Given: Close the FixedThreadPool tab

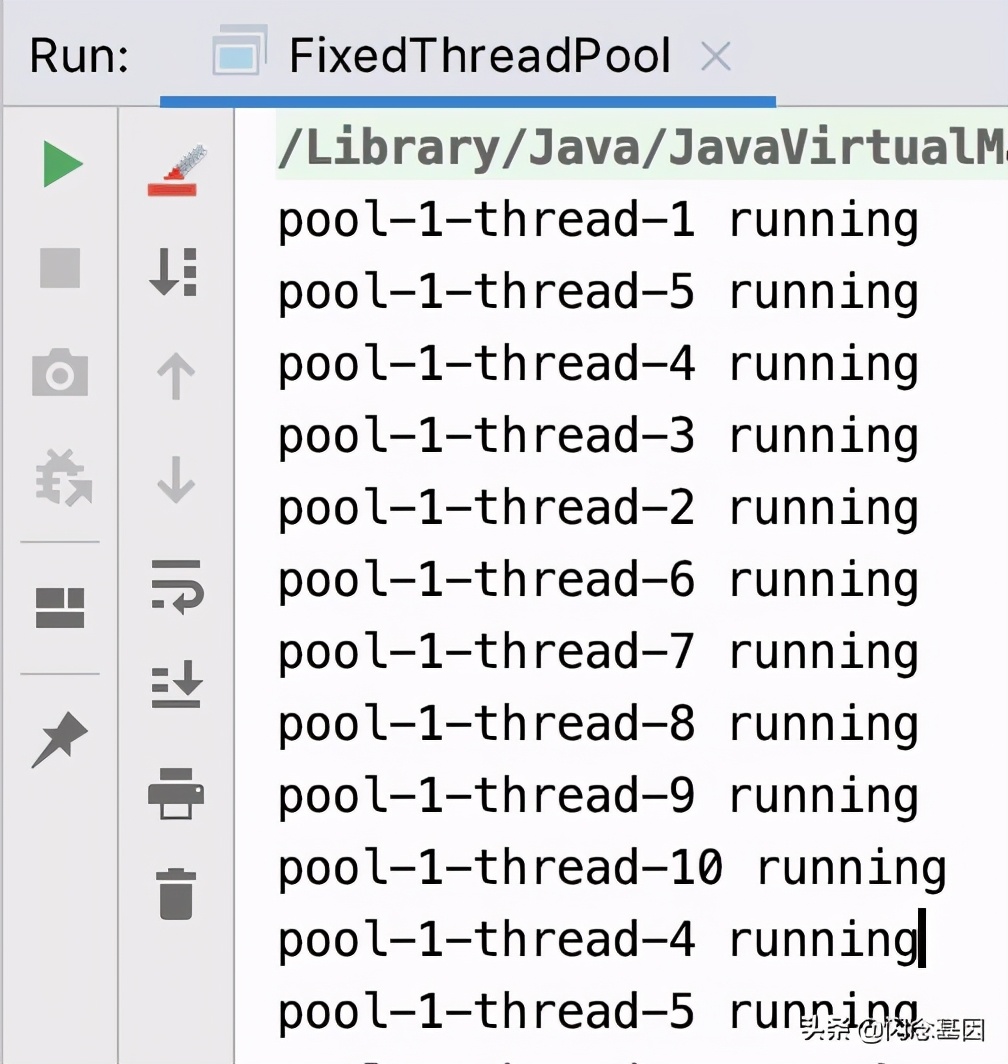Looking at the screenshot, I should 716,57.
